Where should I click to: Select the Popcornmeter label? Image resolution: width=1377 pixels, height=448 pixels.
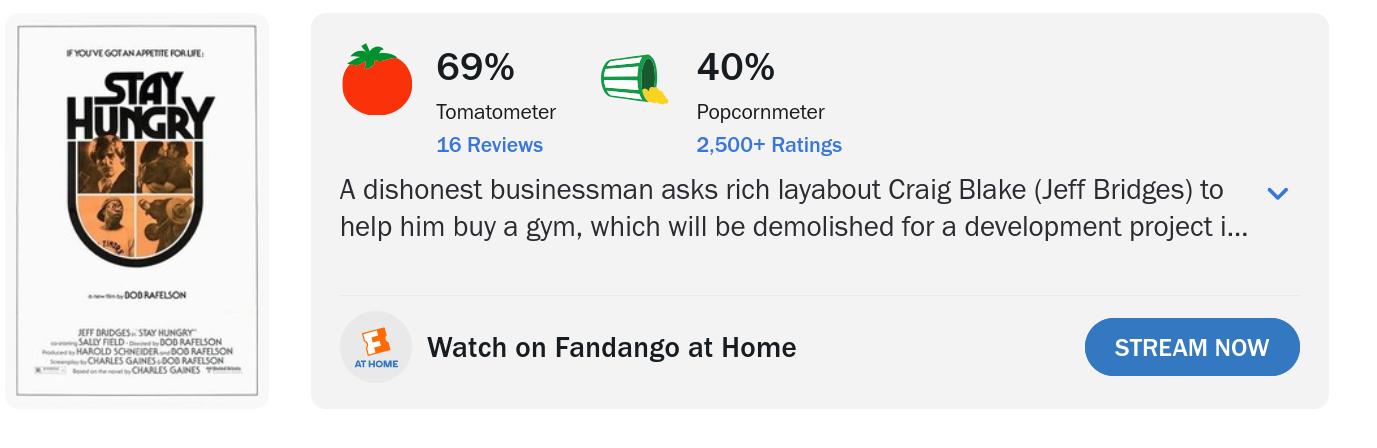[760, 112]
